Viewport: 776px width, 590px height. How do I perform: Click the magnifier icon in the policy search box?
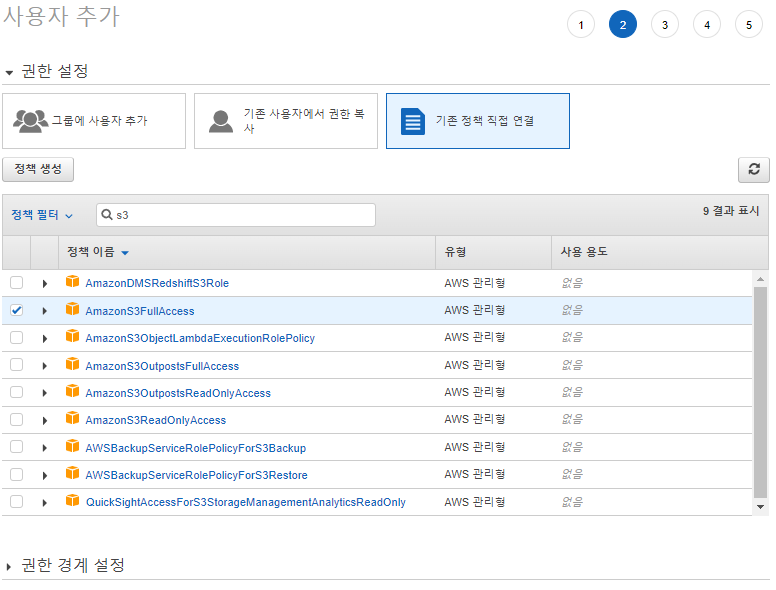tap(107, 215)
